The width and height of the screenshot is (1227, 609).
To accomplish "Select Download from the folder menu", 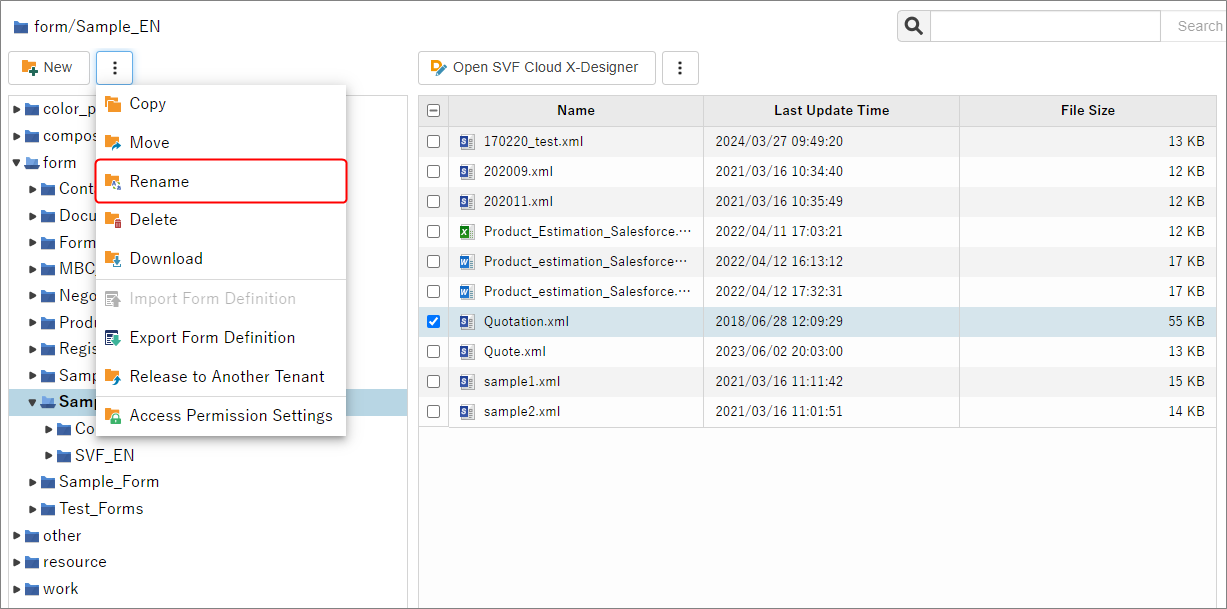I will [221, 259].
